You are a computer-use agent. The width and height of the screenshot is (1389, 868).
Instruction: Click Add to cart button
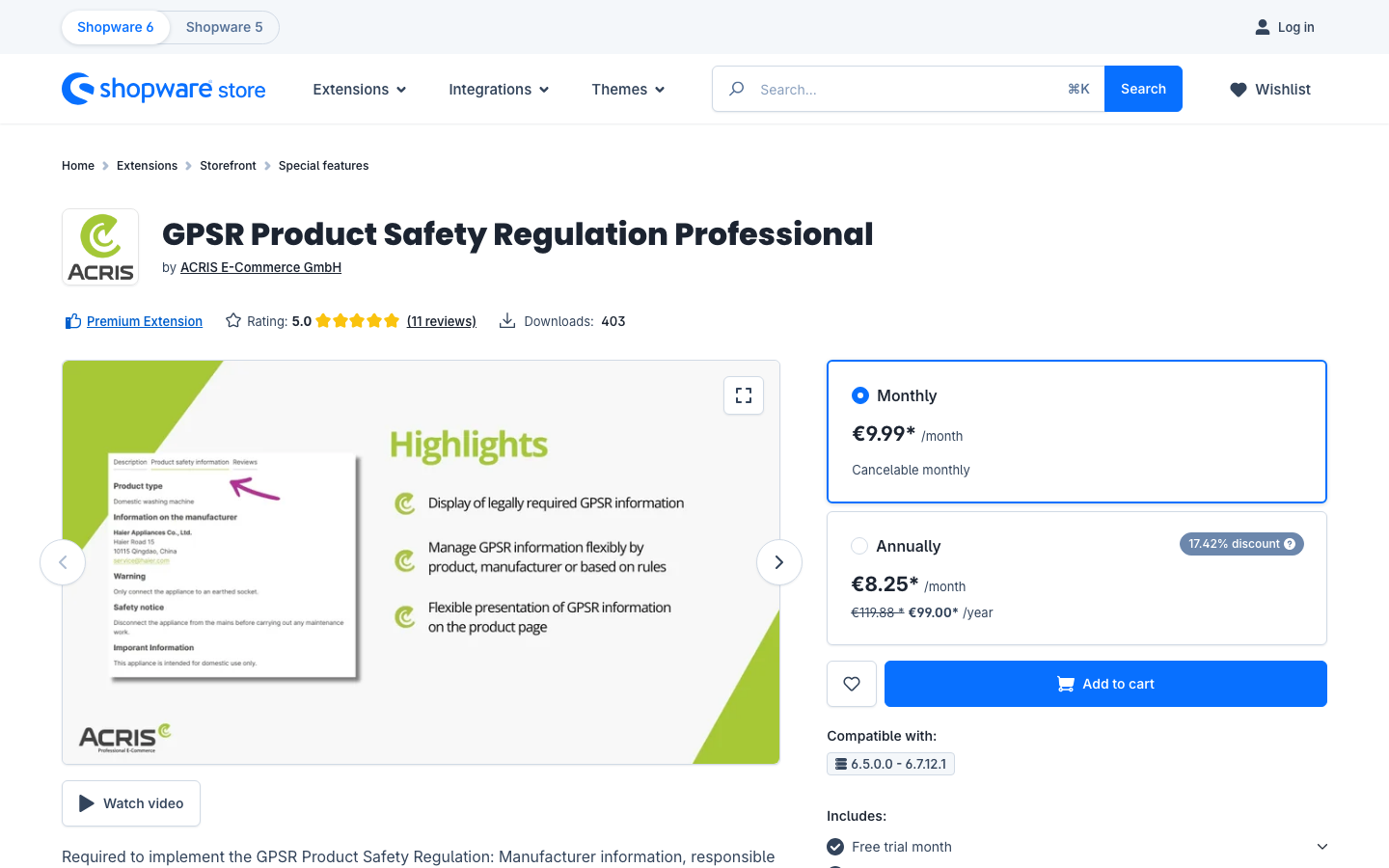1105,684
